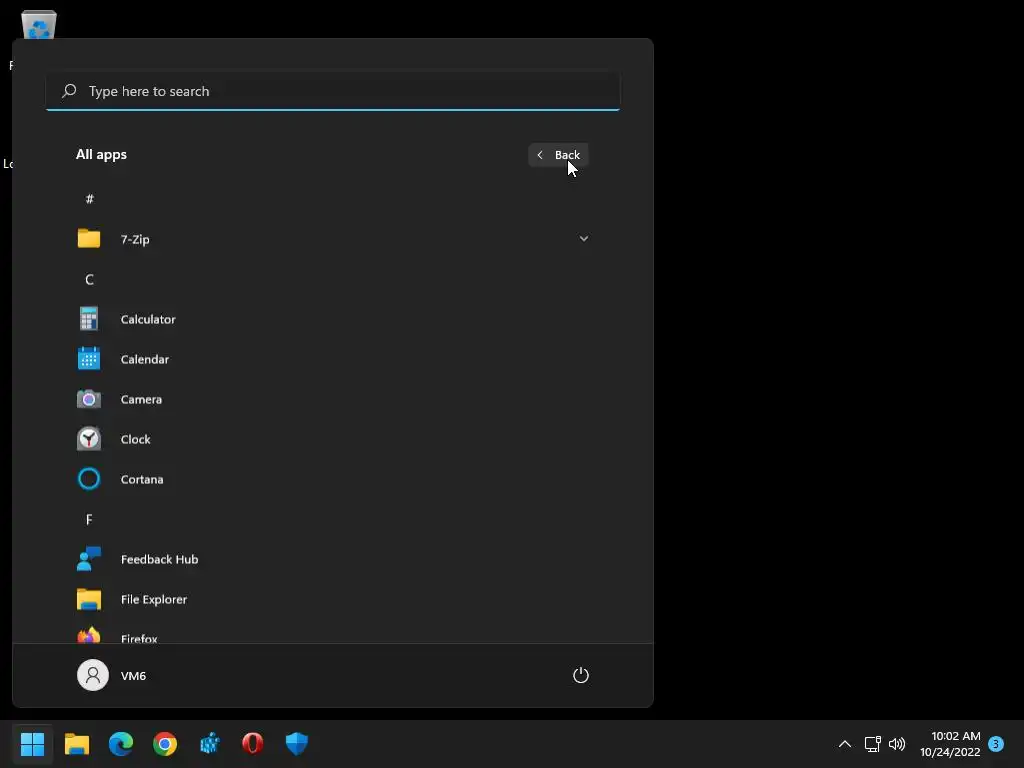
Task: Open the Feedback Hub icon
Action: pyautogui.click(x=89, y=559)
